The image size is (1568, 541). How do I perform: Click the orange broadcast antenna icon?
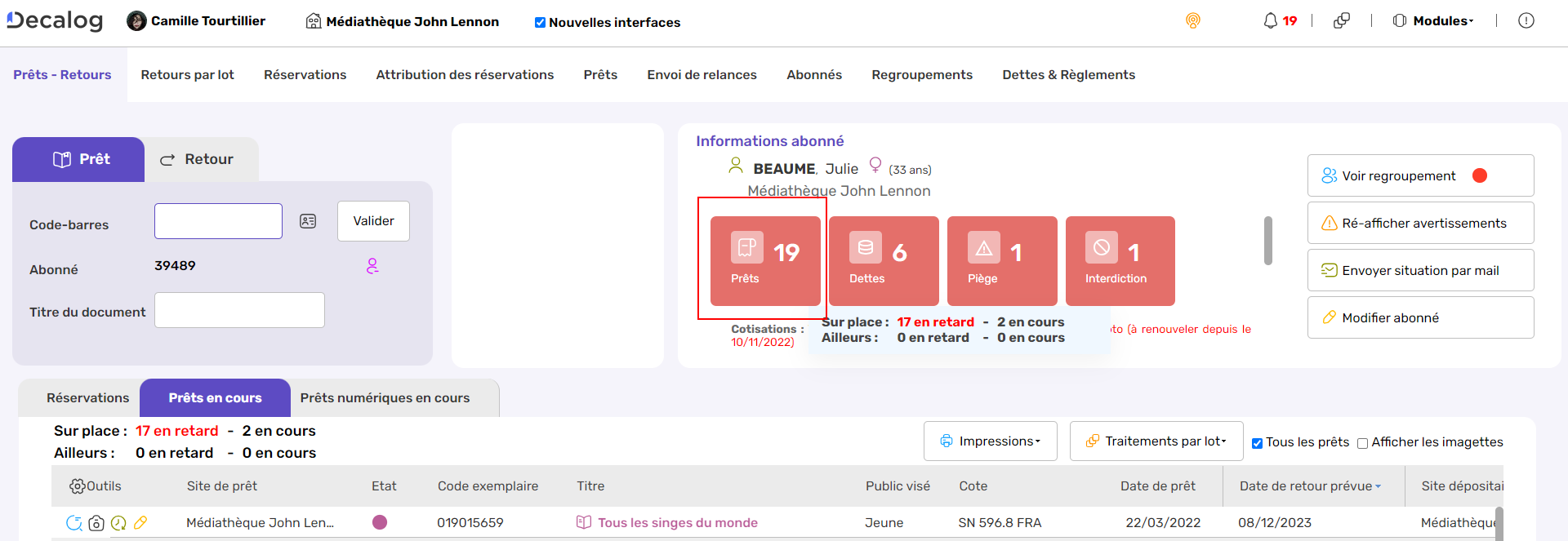pyautogui.click(x=1193, y=21)
